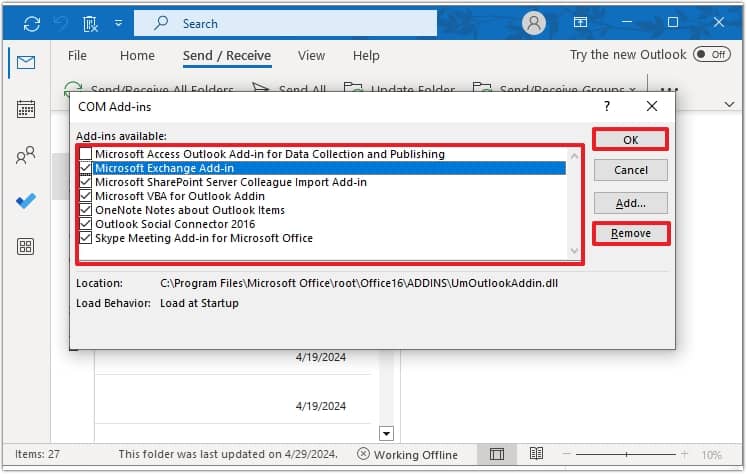
Task: Click the ribbon more commands ellipsis
Action: [669, 89]
